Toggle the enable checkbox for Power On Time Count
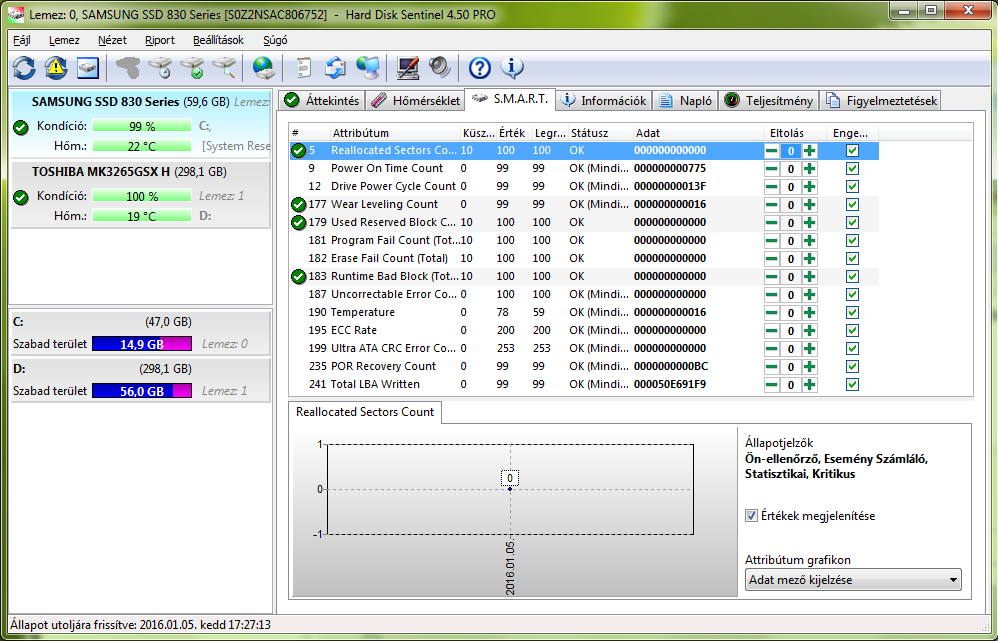The width and height of the screenshot is (998, 641). tap(852, 169)
